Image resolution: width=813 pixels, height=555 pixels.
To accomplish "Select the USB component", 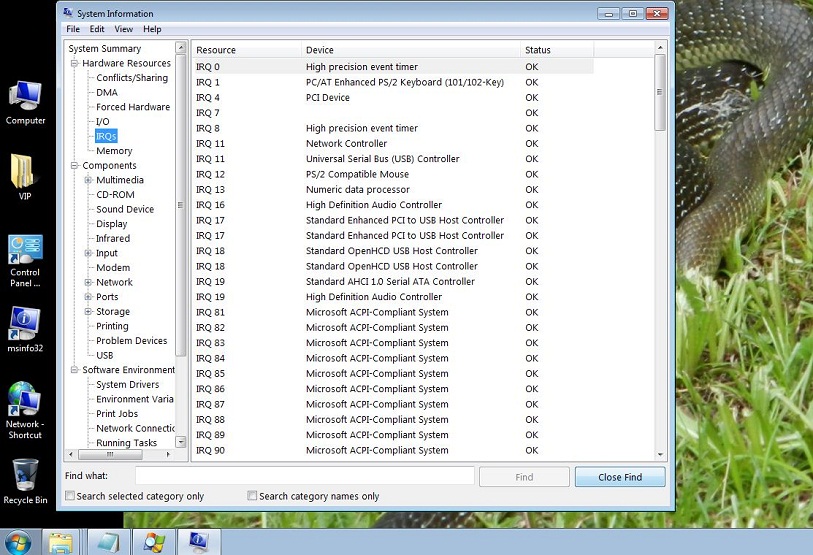I will [104, 355].
